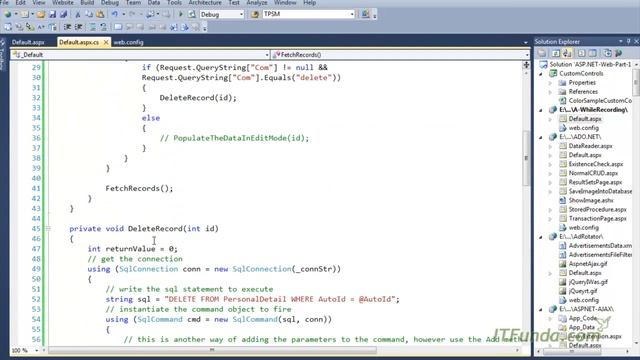This screenshot has height=360, width=640.
Task: Click View Designer icon in Solution Explorer
Action: point(592,53)
